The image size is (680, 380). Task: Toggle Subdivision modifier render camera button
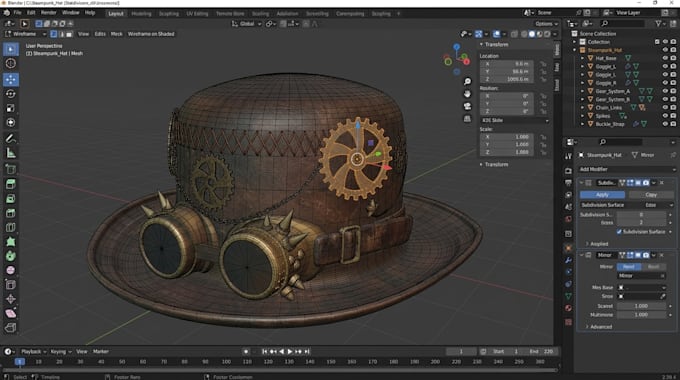[x=646, y=183]
